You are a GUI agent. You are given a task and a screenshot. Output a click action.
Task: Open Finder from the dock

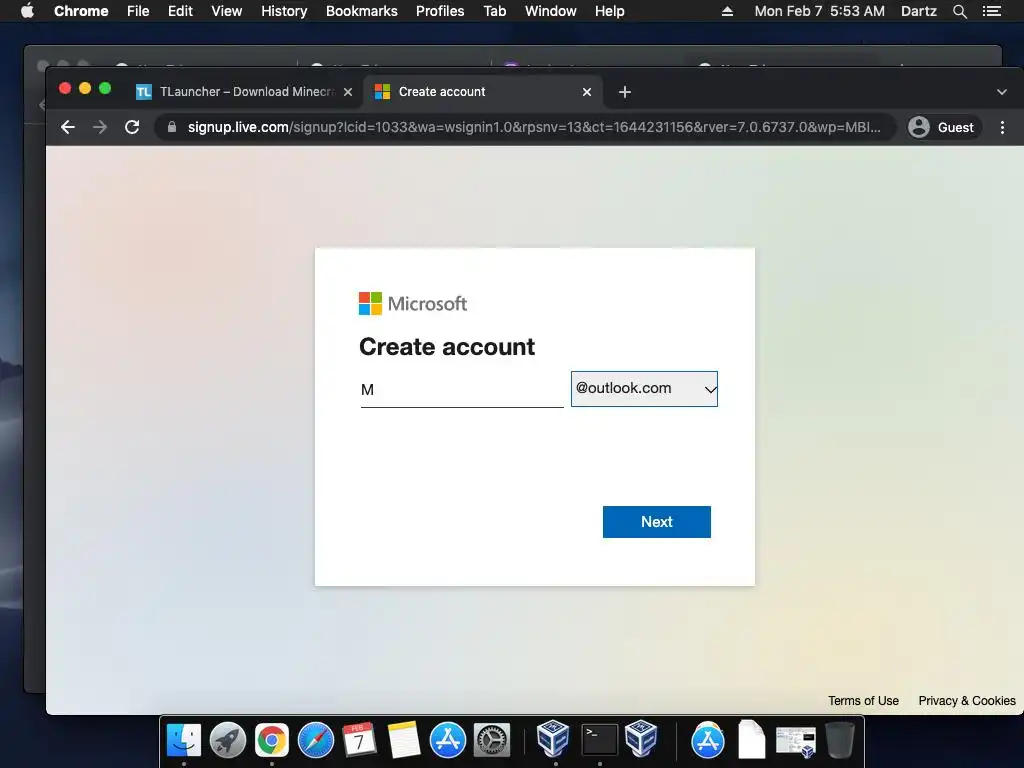(x=184, y=740)
